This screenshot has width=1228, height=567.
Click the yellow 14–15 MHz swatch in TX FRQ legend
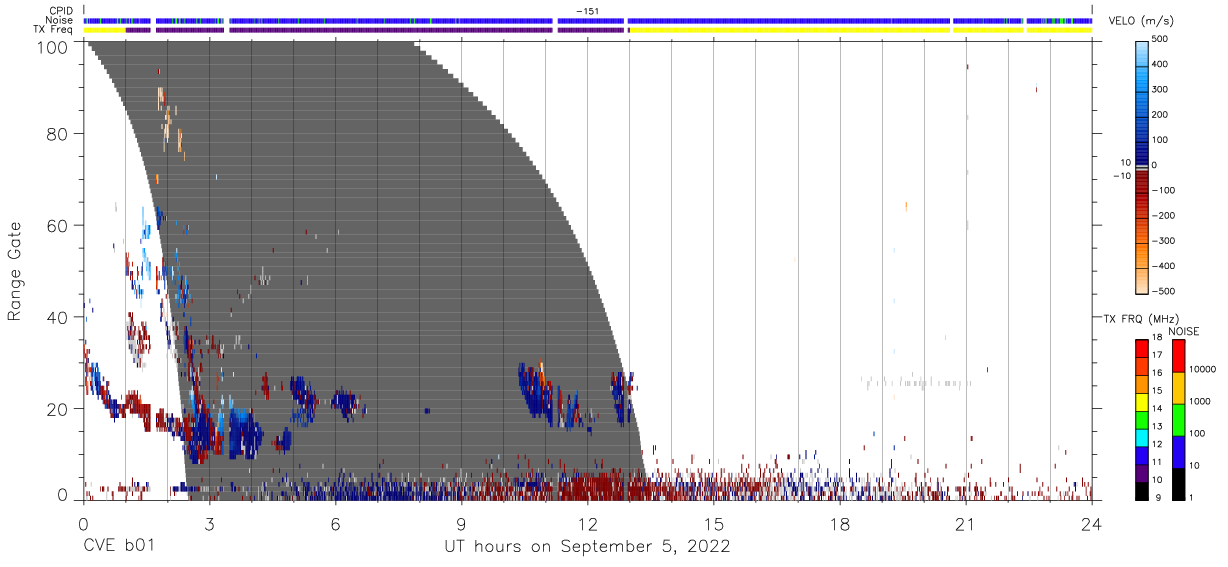[x=1142, y=402]
